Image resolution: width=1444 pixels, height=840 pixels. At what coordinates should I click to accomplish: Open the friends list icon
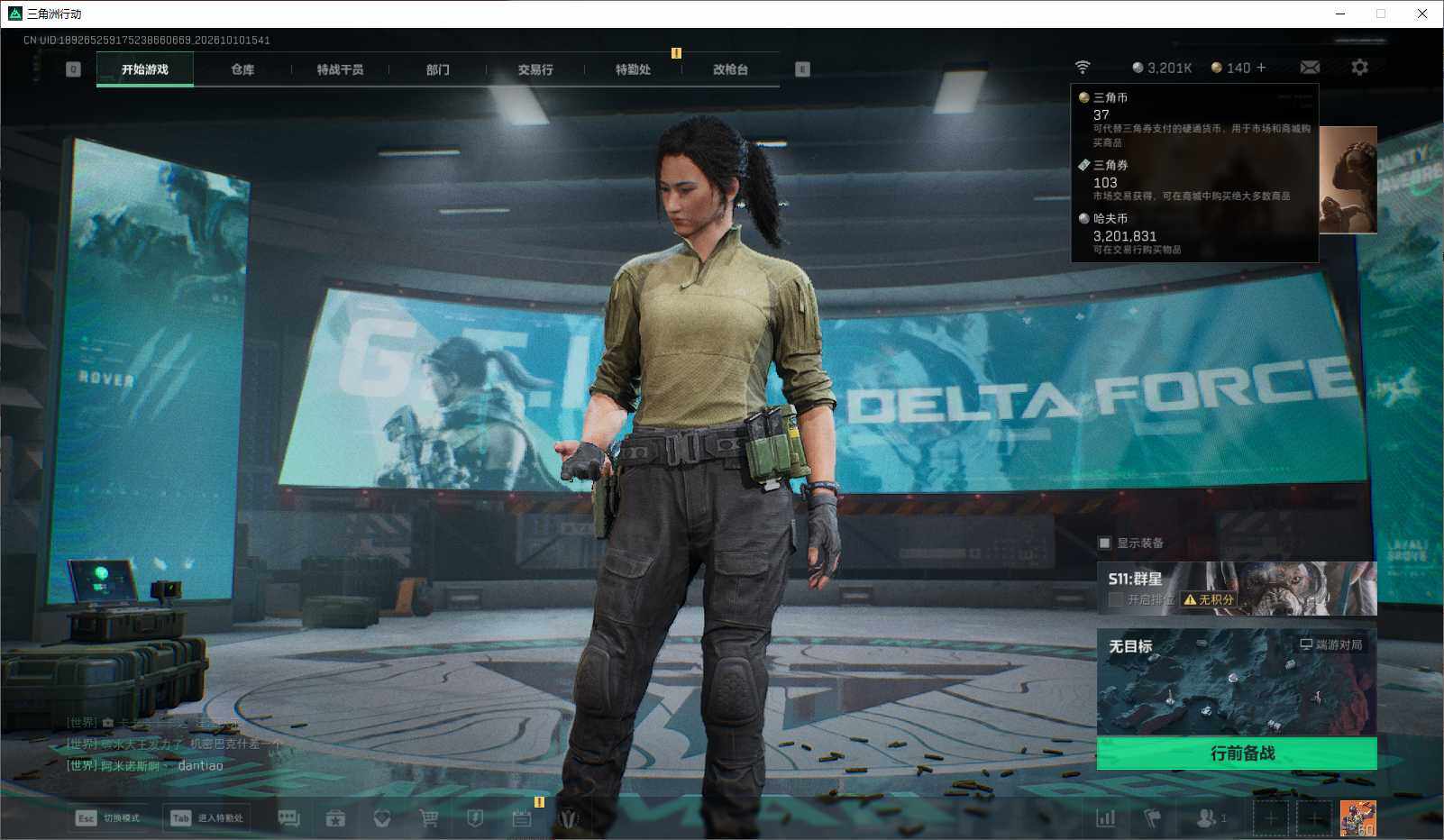pyautogui.click(x=1211, y=818)
